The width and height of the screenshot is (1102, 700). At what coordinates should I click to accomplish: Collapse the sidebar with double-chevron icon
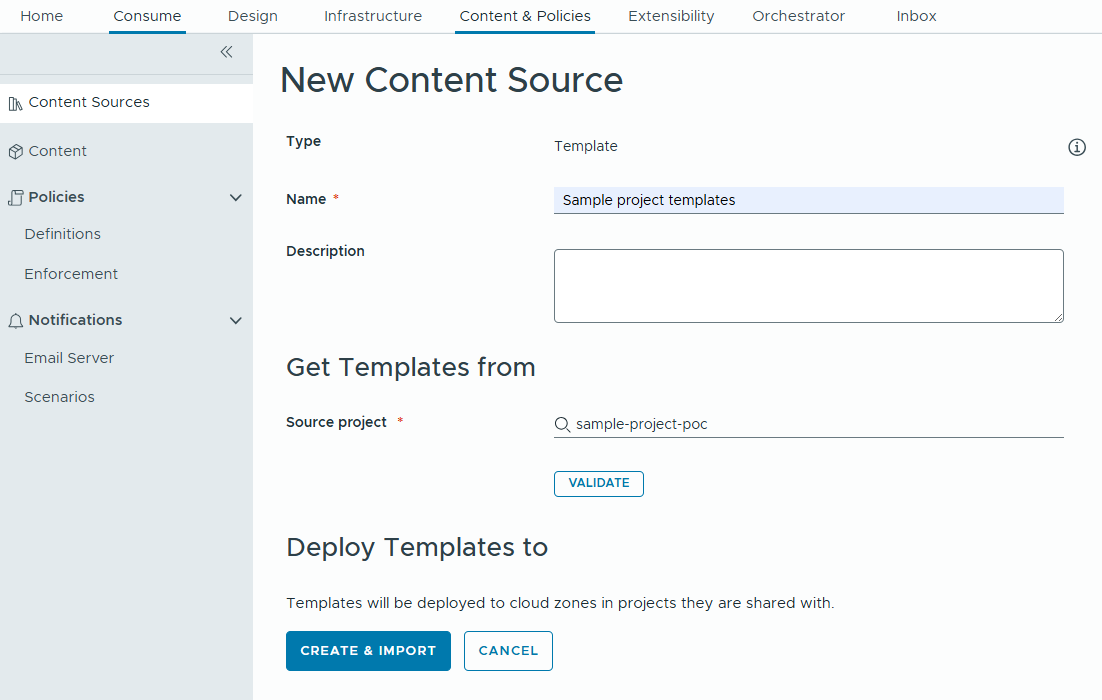pyautogui.click(x=226, y=52)
